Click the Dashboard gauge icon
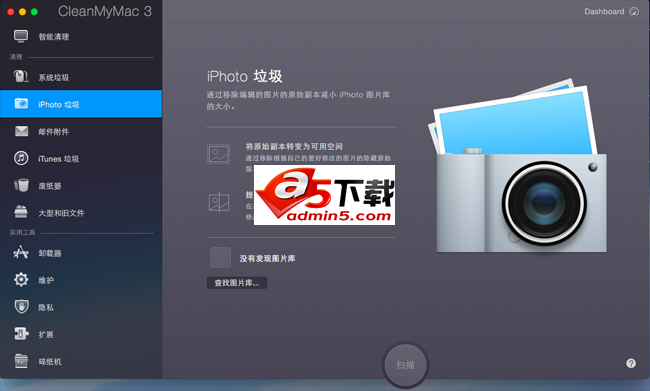Image resolution: width=650 pixels, height=391 pixels. 634,12
